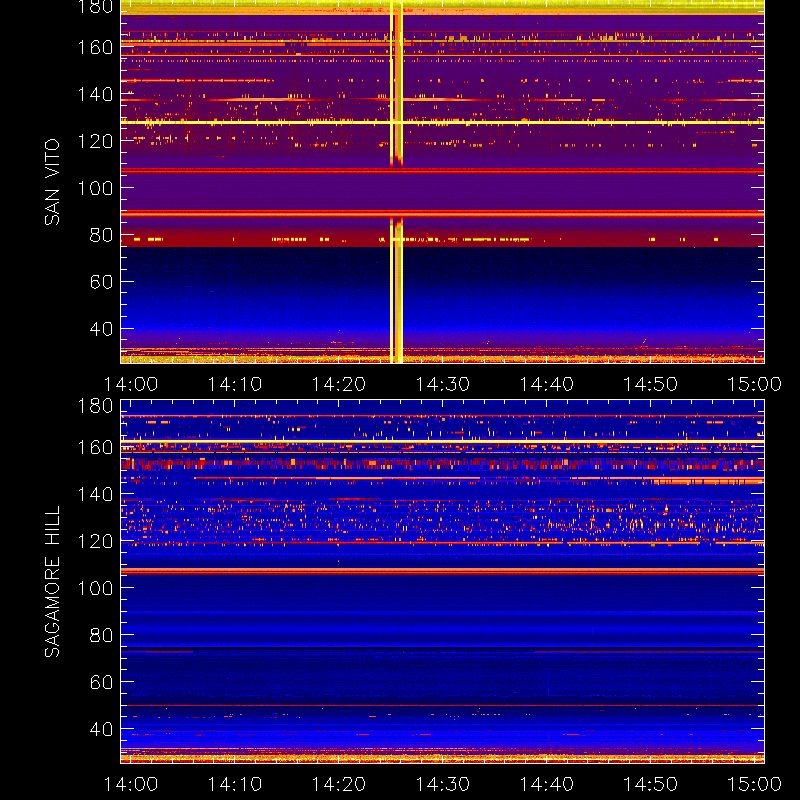Click 14:00 time label under San Vito plot
The width and height of the screenshot is (800, 800).
[131, 384]
